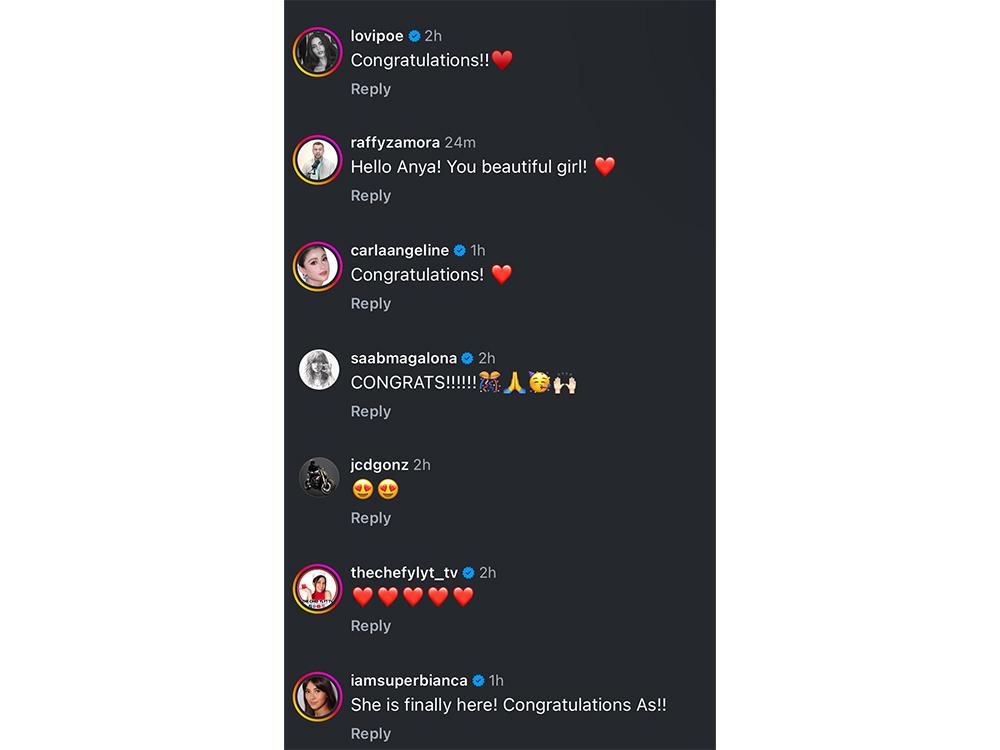Open saabmagalona's profile picture
Image resolution: width=1000 pixels, height=750 pixels.
click(x=319, y=369)
